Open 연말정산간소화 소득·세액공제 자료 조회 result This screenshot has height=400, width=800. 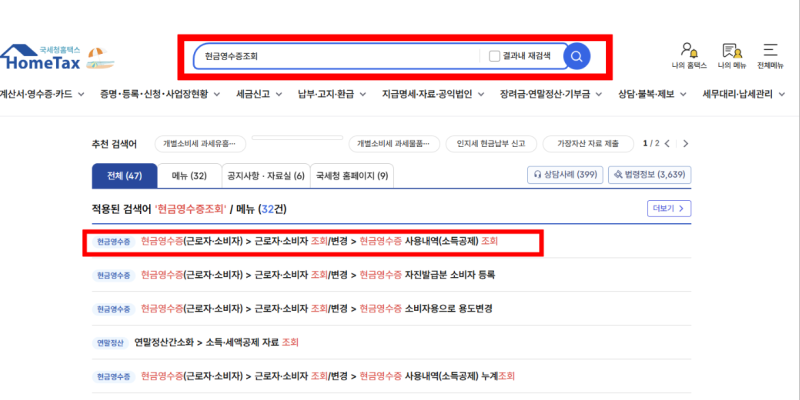pyautogui.click(x=216, y=343)
